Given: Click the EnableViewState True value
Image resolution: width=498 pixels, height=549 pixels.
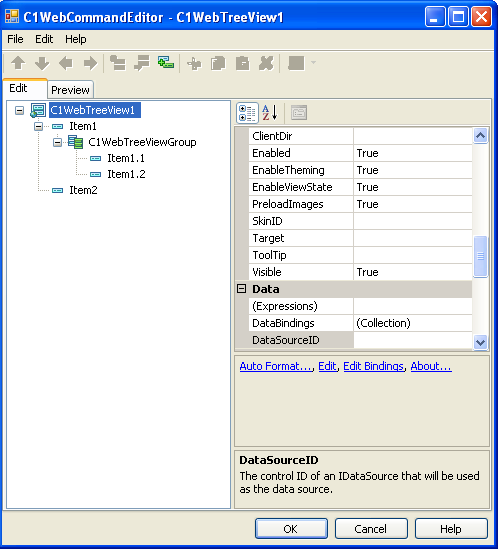Looking at the screenshot, I should [x=413, y=187].
